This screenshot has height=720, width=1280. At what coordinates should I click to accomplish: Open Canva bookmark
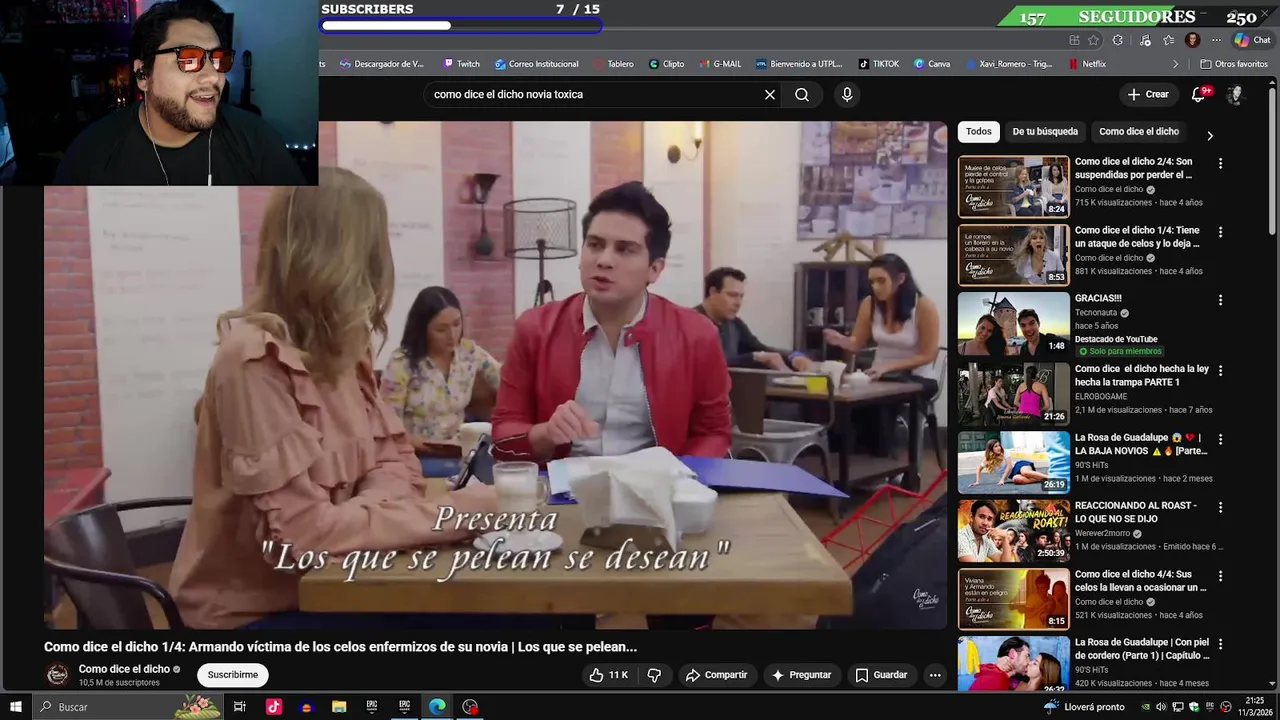932,64
